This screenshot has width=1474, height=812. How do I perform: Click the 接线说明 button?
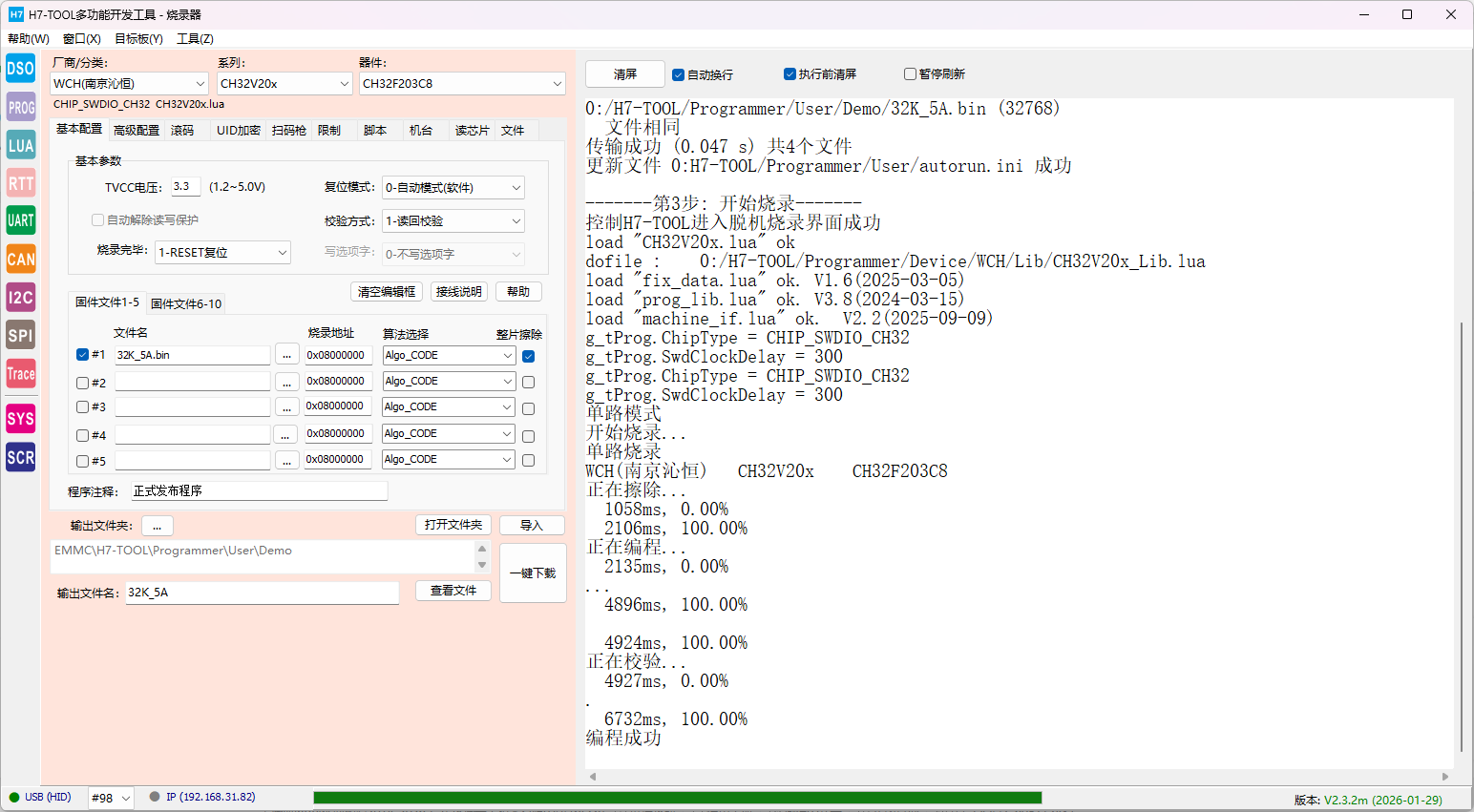pos(459,292)
